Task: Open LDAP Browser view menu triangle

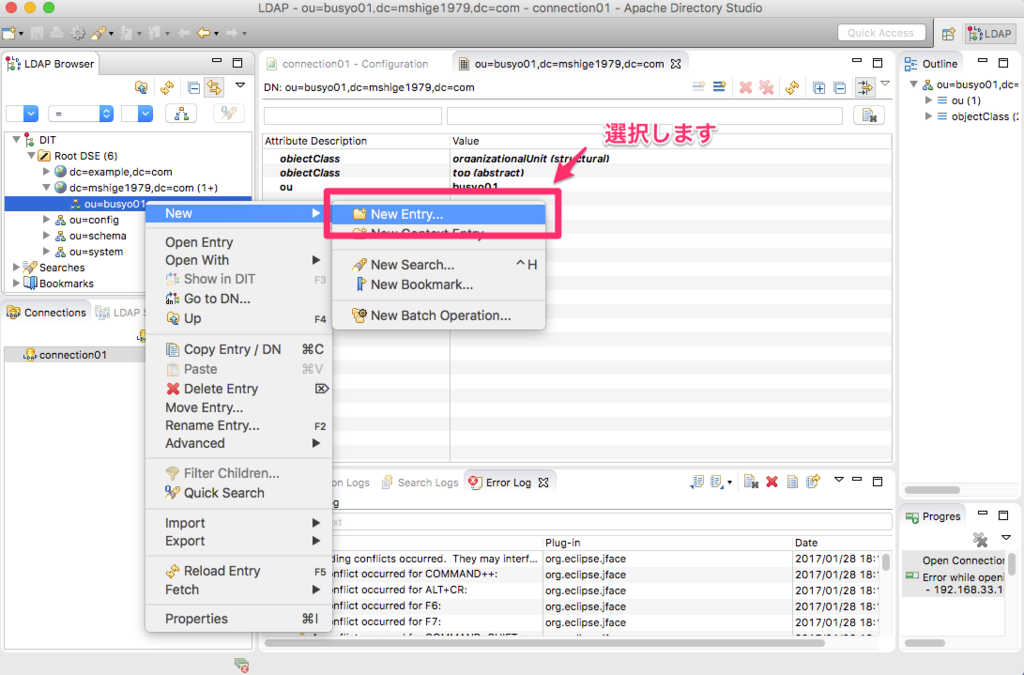Action: pyautogui.click(x=240, y=85)
